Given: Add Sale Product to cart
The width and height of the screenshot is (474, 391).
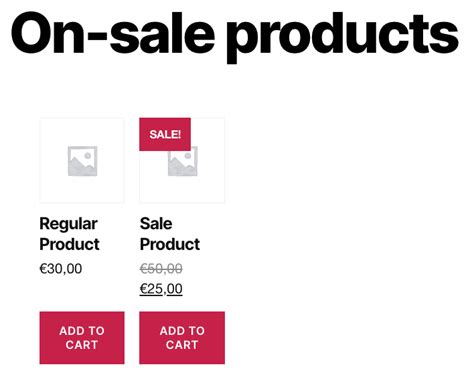Looking at the screenshot, I should click(x=182, y=338).
